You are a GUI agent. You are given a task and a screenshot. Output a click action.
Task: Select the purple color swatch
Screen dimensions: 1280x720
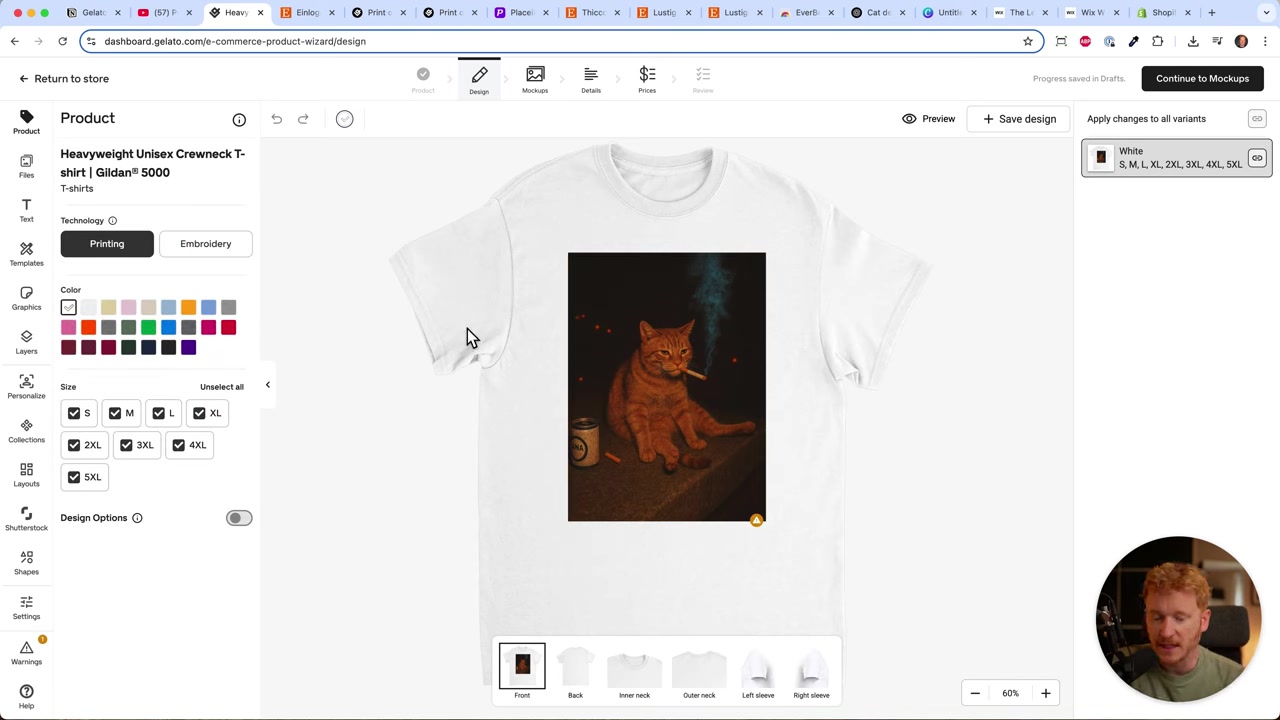click(x=188, y=348)
